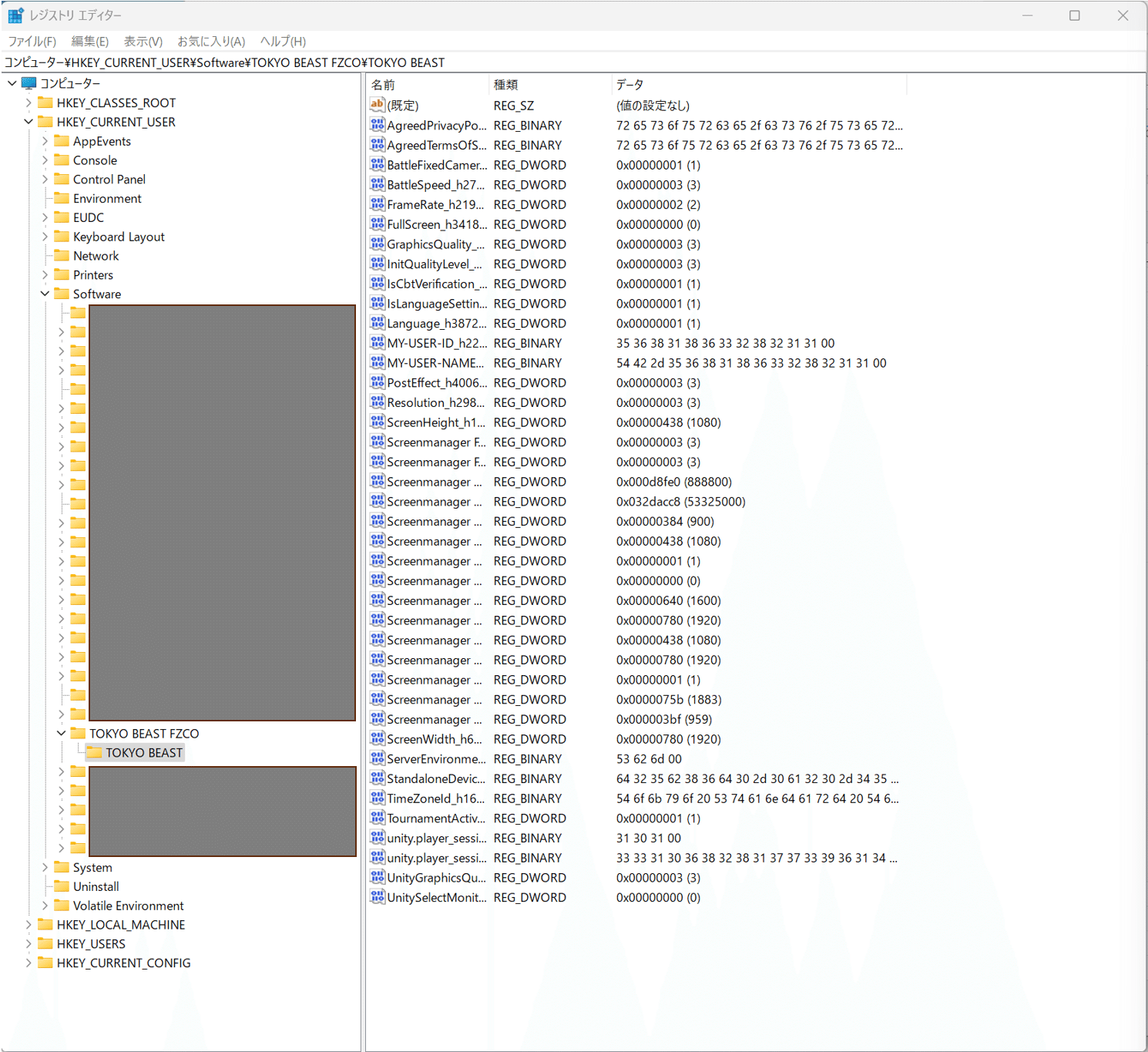
Task: Select the MY-USER-NAME... value name
Action: [x=435, y=362]
